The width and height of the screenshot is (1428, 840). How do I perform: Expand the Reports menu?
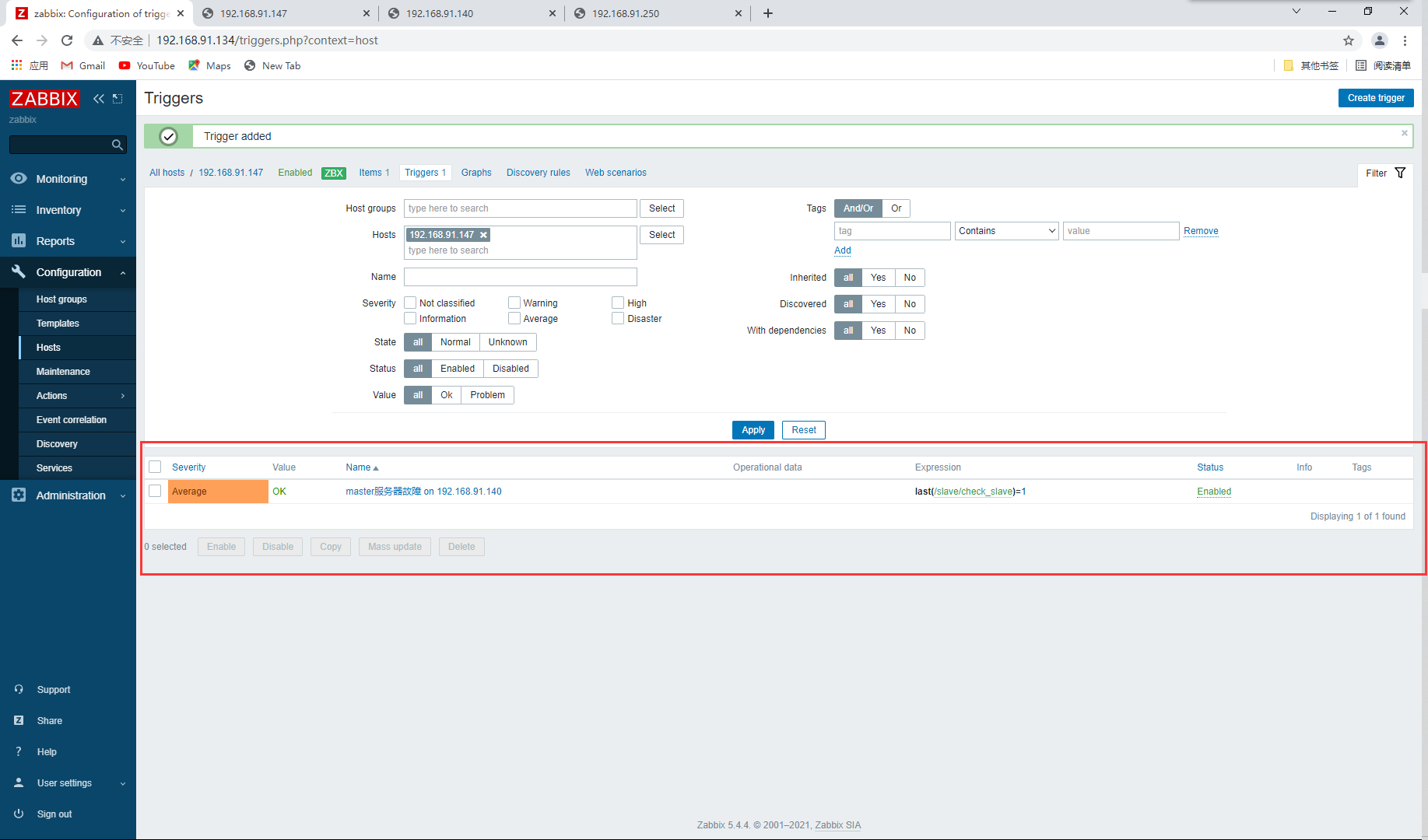[123, 242]
